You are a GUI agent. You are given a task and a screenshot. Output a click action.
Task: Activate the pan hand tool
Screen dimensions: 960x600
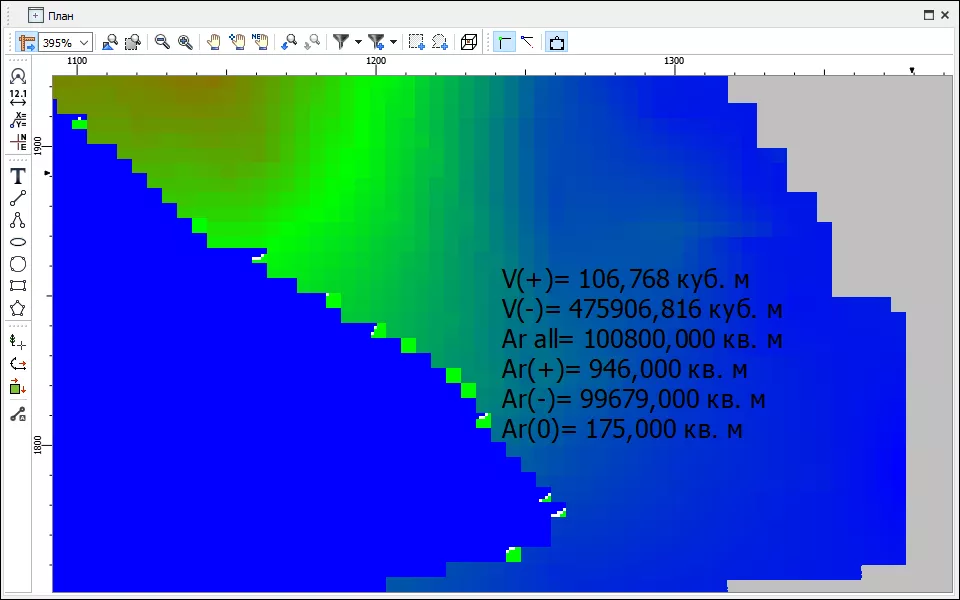pos(213,42)
